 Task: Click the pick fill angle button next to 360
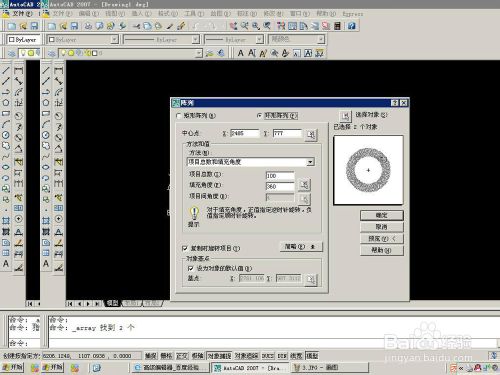coord(304,185)
